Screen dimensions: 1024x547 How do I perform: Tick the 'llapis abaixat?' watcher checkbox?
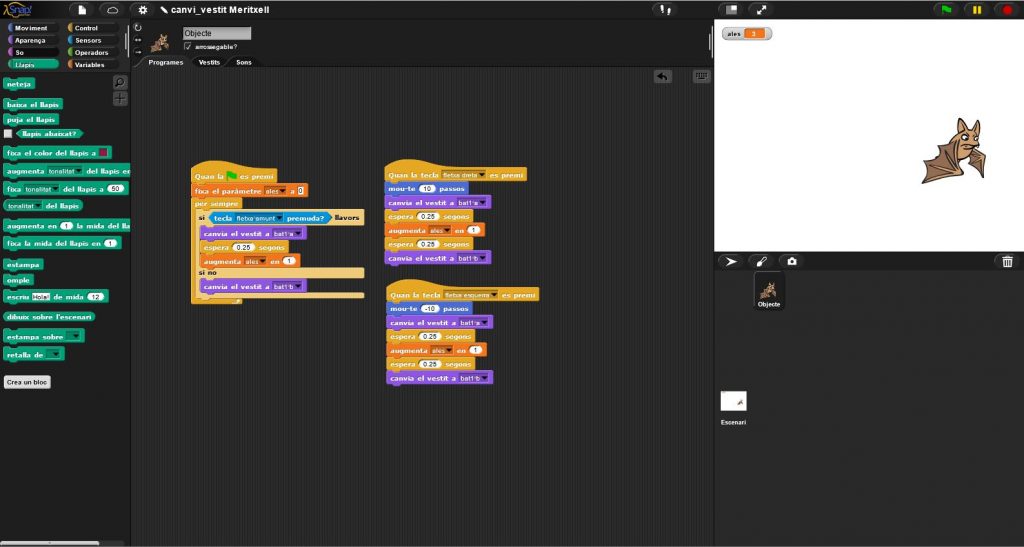point(8,133)
